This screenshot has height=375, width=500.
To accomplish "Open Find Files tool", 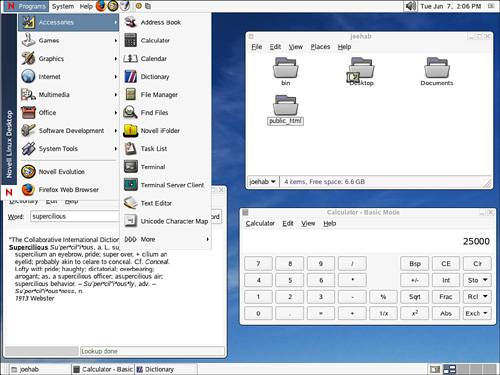I will click(166, 113).
